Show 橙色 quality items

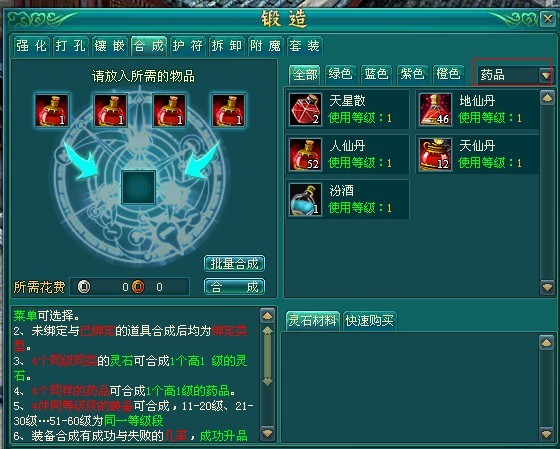(x=448, y=74)
